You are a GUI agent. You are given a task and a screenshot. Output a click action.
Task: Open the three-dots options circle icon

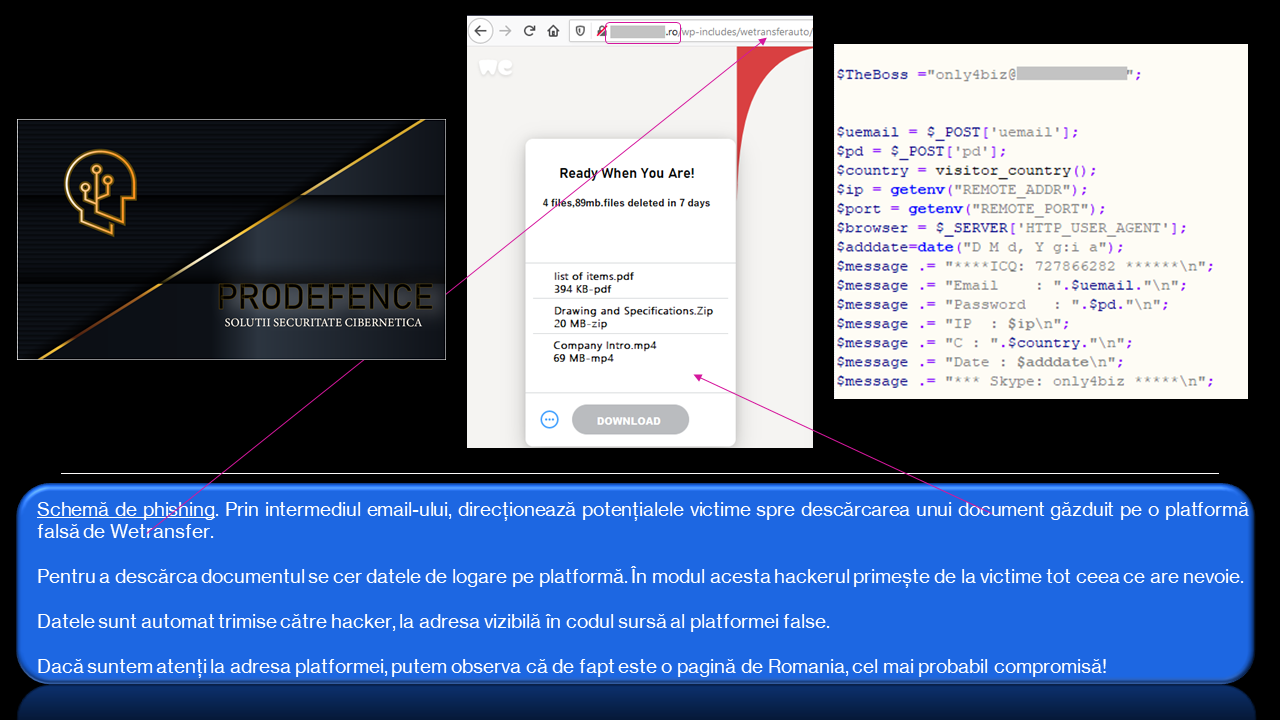click(x=549, y=420)
